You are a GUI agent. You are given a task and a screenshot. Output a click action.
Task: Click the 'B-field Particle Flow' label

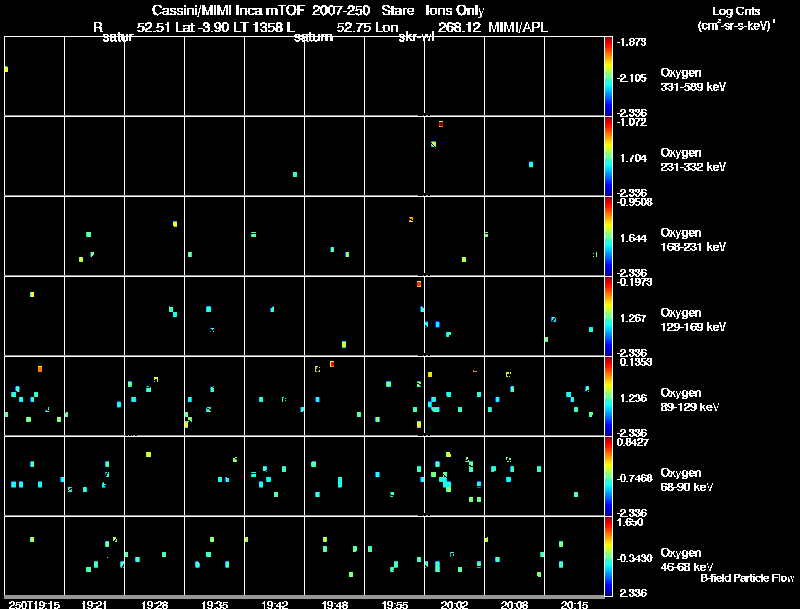(x=747, y=578)
